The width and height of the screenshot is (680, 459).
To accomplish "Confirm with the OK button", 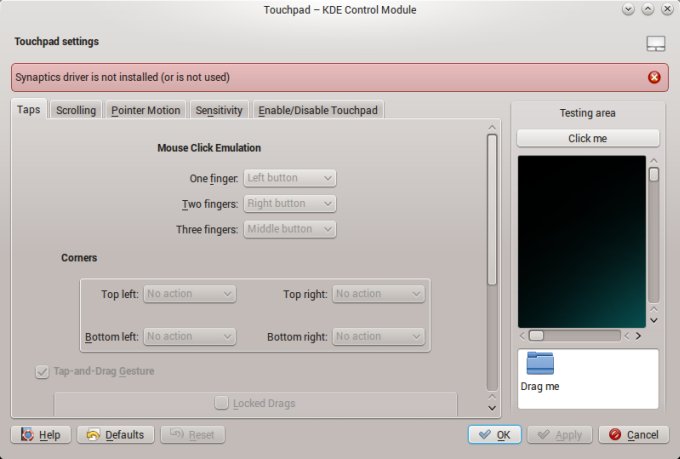I will [494, 435].
